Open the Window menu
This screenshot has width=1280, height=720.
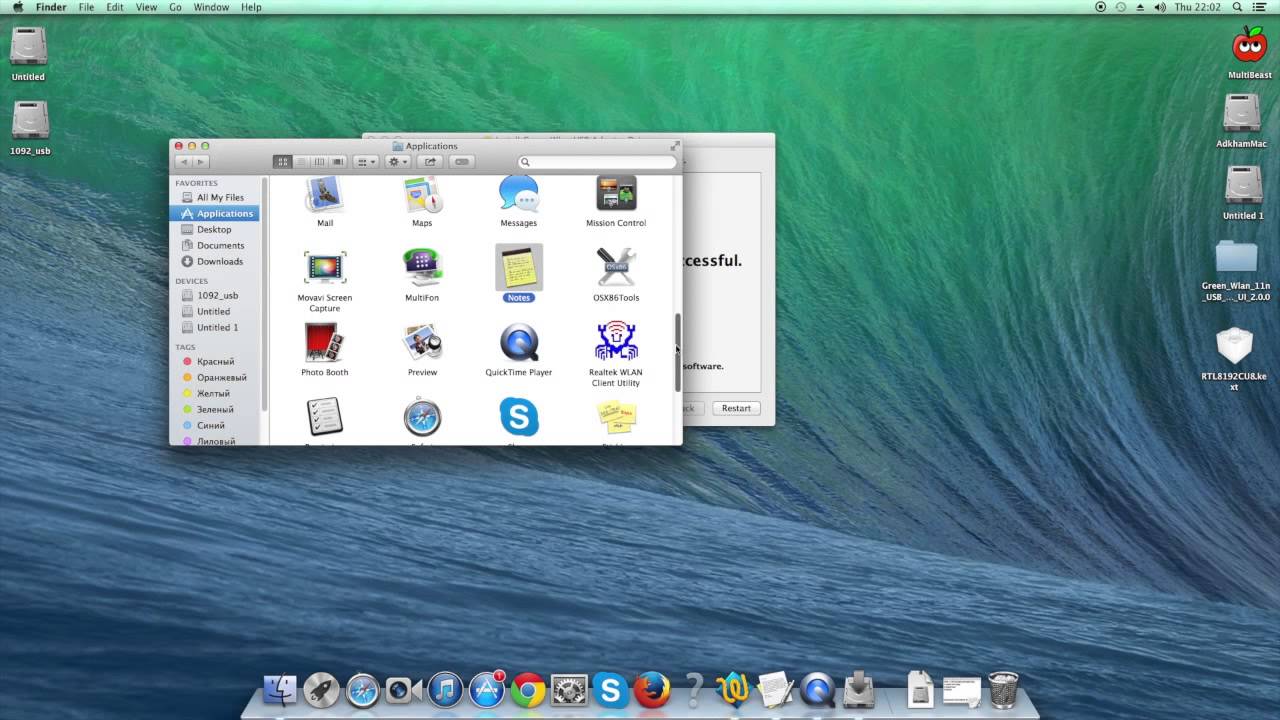click(211, 7)
